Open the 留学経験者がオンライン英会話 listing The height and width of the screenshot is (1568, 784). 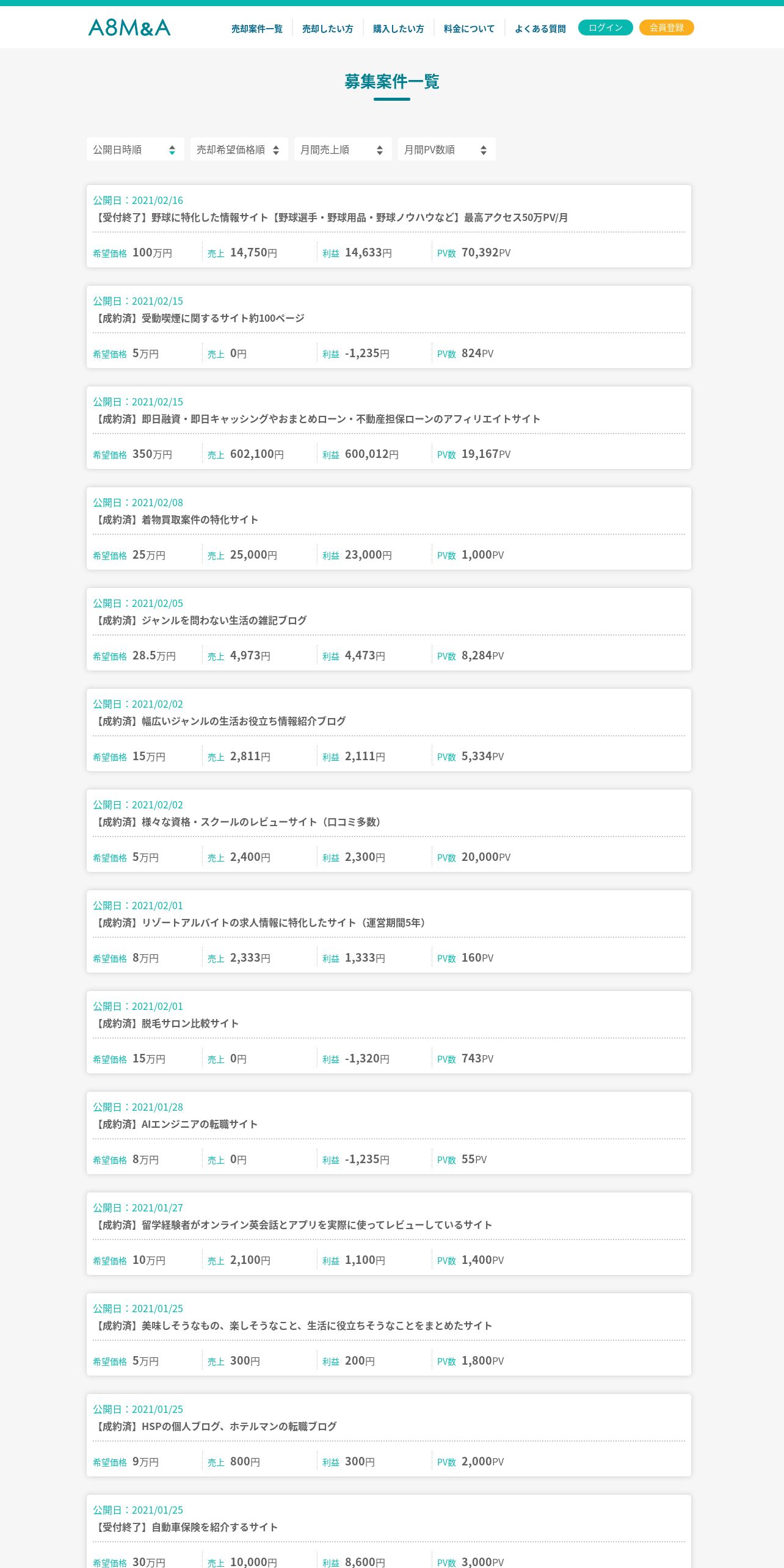(x=389, y=1233)
